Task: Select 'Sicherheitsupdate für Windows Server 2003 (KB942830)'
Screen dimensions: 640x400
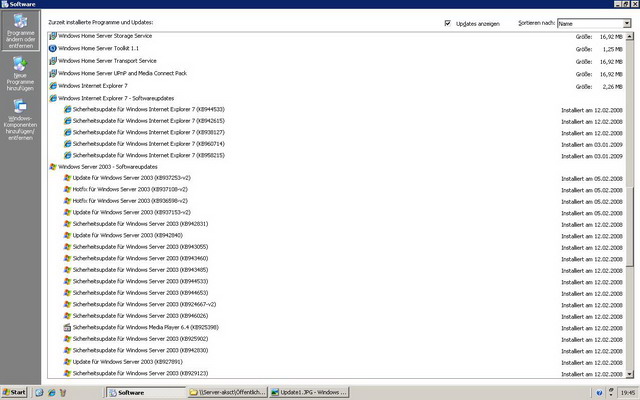Action: click(x=140, y=350)
